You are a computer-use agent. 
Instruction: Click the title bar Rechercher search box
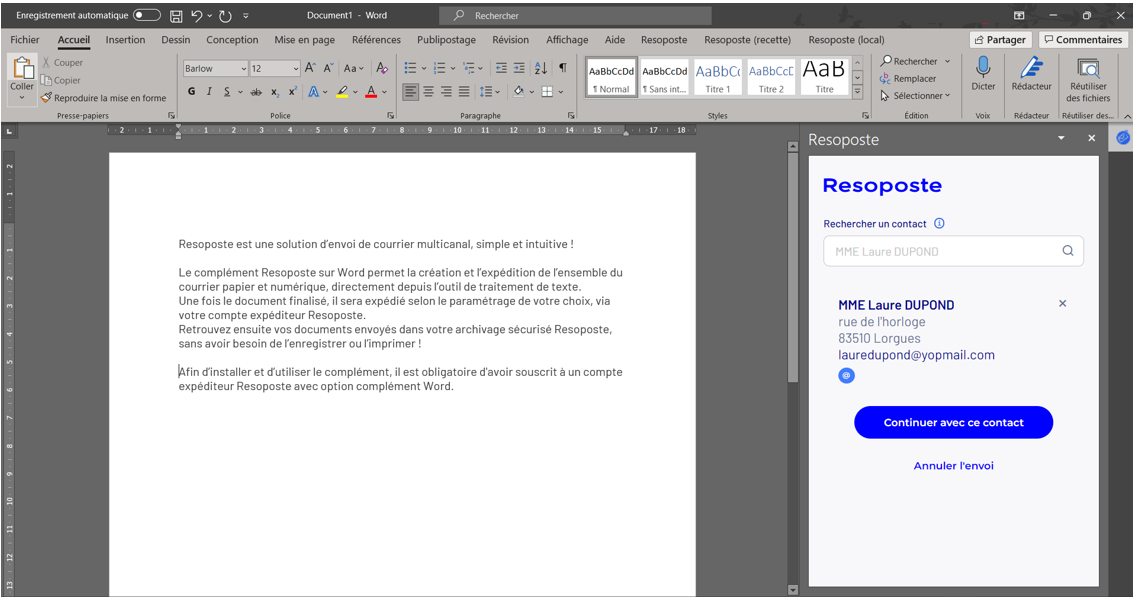click(575, 15)
